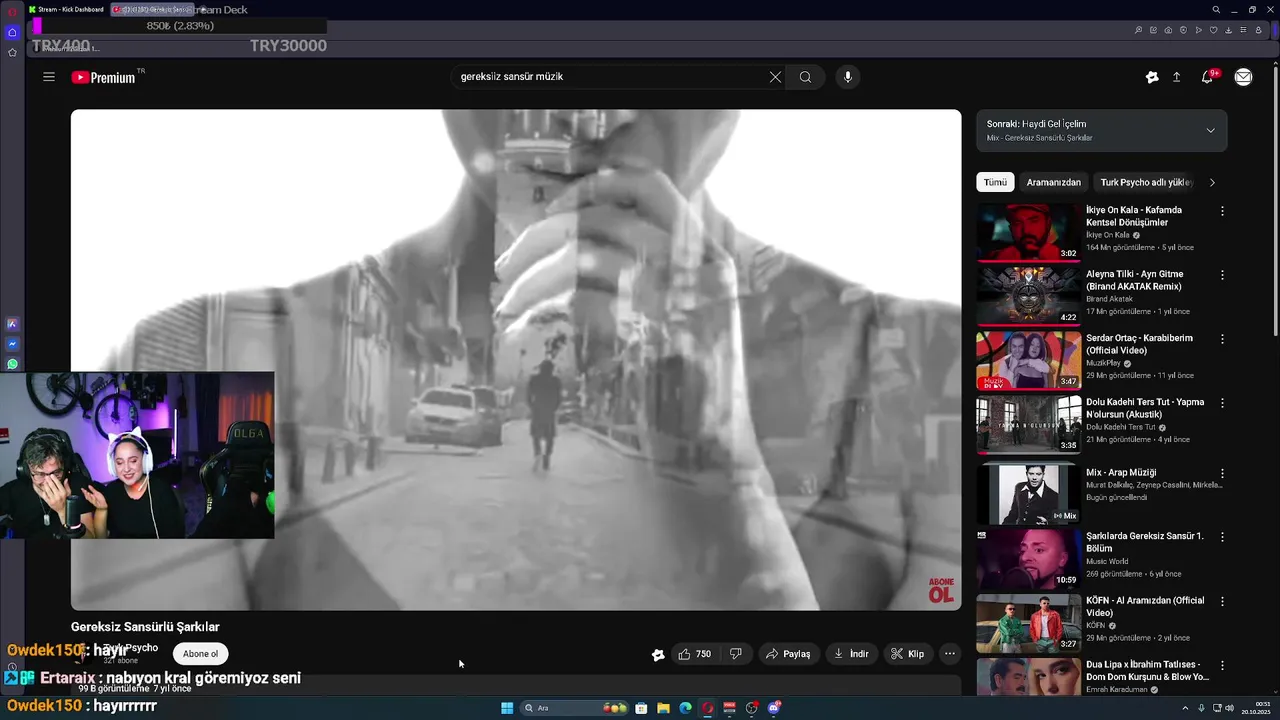
Task: Click the page vertical scrollbar
Action: pos(1274,200)
